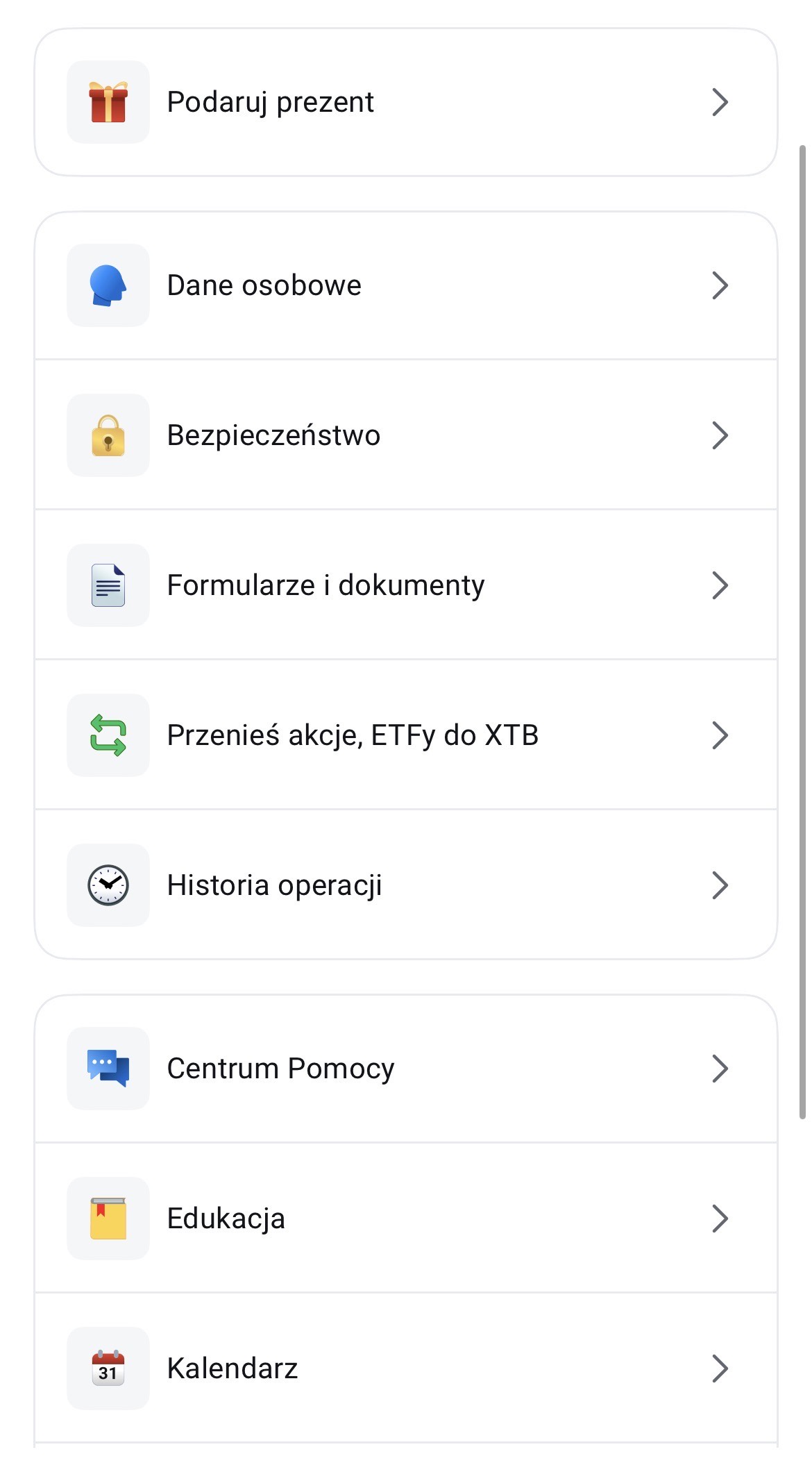Click the clock history icon

108,885
